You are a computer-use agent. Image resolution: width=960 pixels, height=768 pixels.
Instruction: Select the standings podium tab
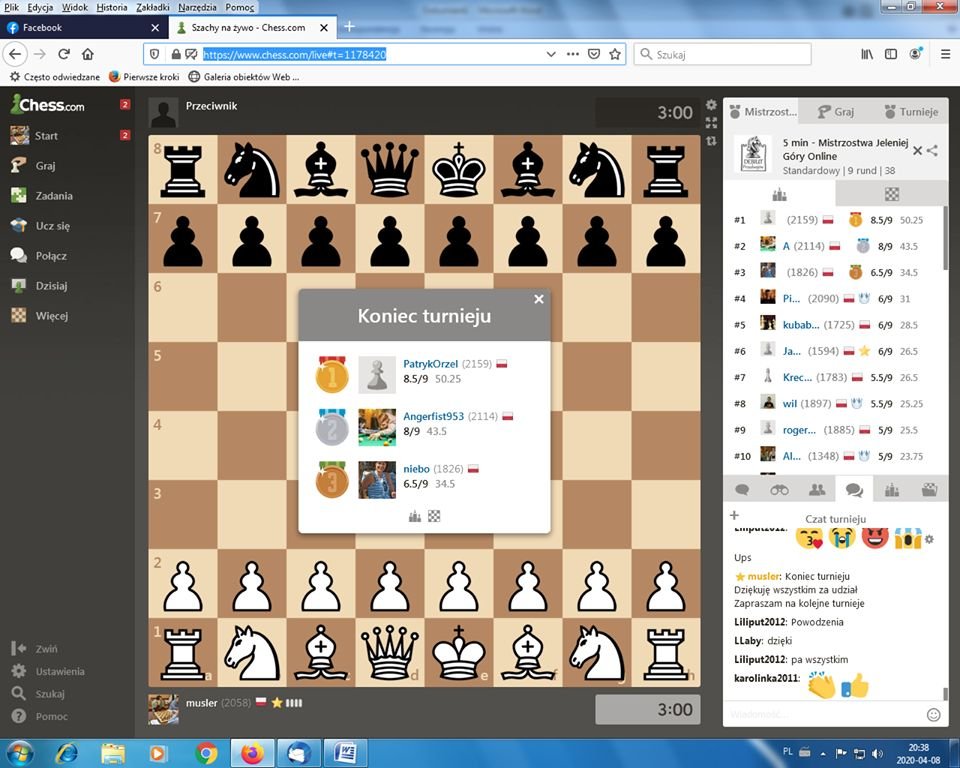pos(779,195)
